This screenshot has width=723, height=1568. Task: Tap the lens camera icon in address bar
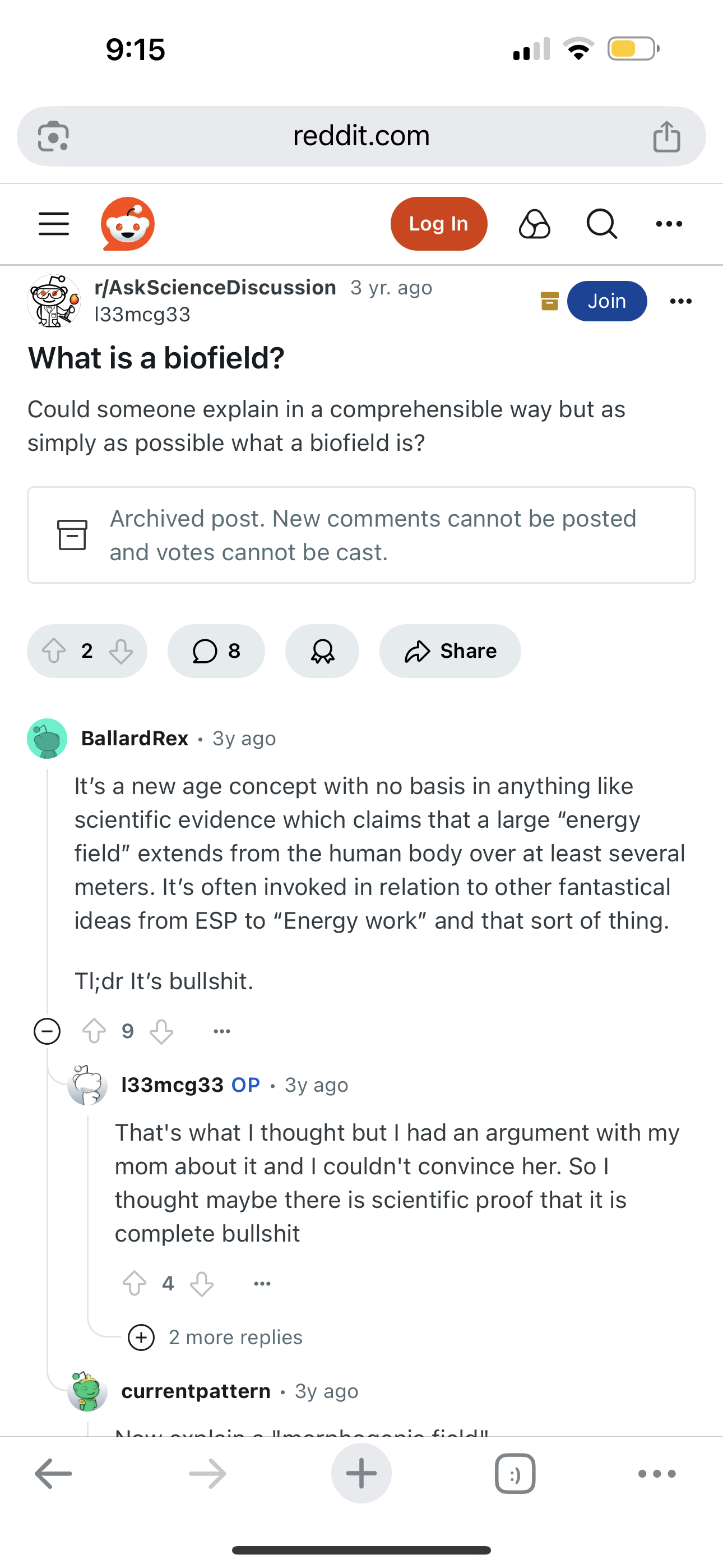coord(54,136)
